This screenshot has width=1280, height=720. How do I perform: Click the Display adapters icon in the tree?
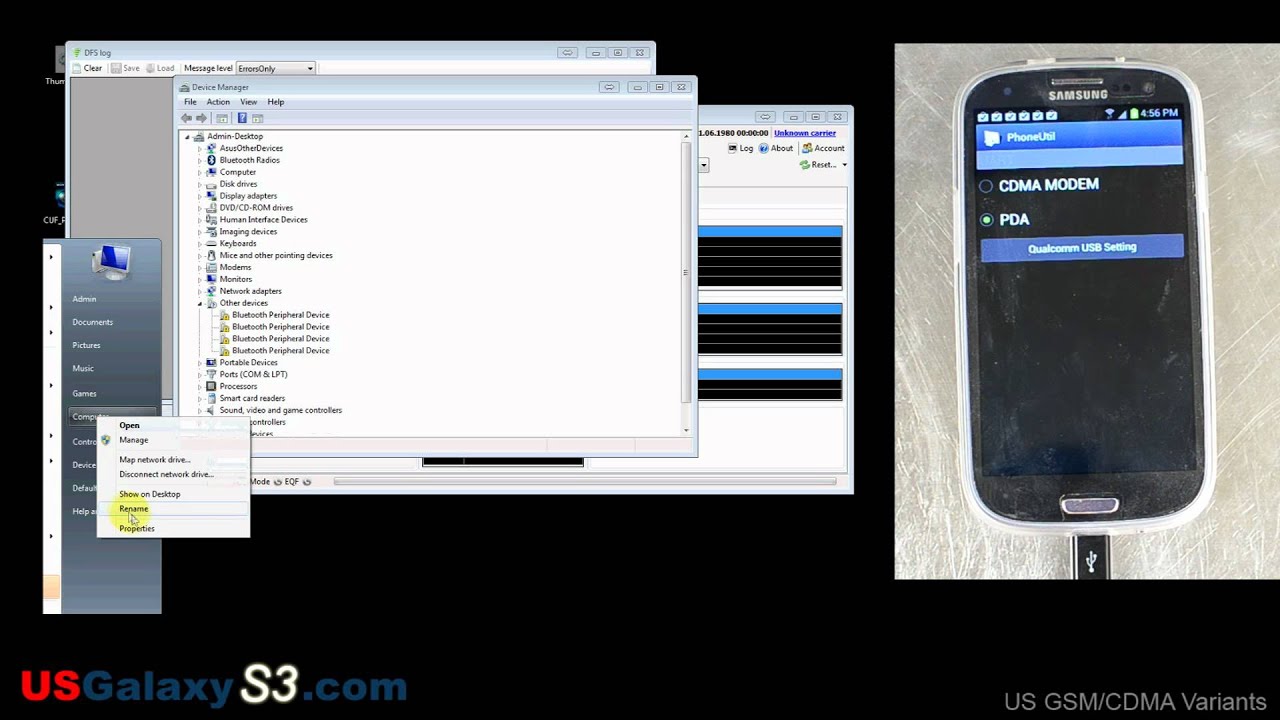pyautogui.click(x=211, y=196)
